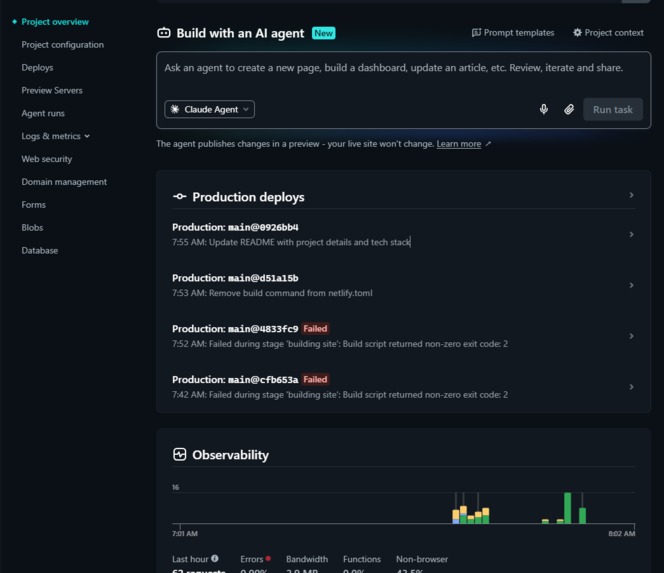Click the red Errors status dot

[268, 559]
